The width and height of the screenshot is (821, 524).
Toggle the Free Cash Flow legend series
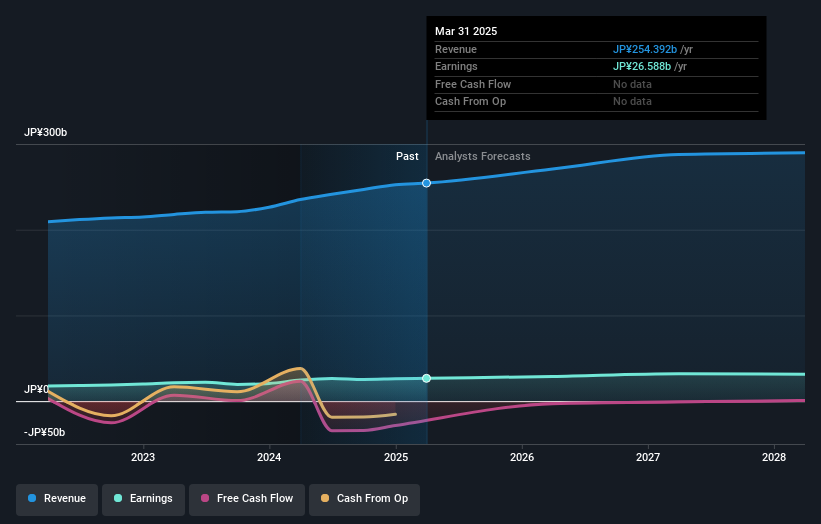(x=247, y=499)
